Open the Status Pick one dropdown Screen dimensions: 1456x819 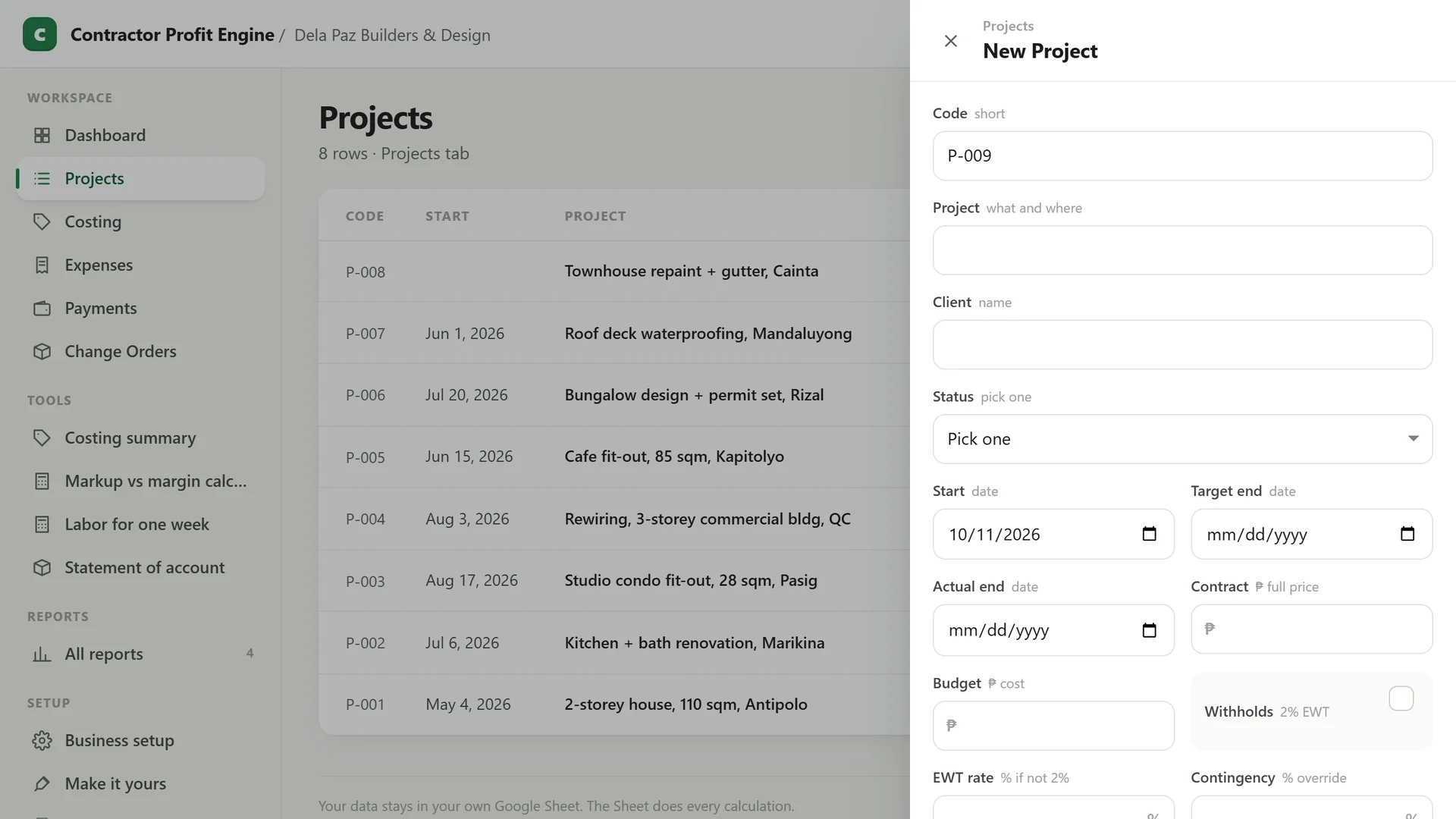click(x=1182, y=439)
